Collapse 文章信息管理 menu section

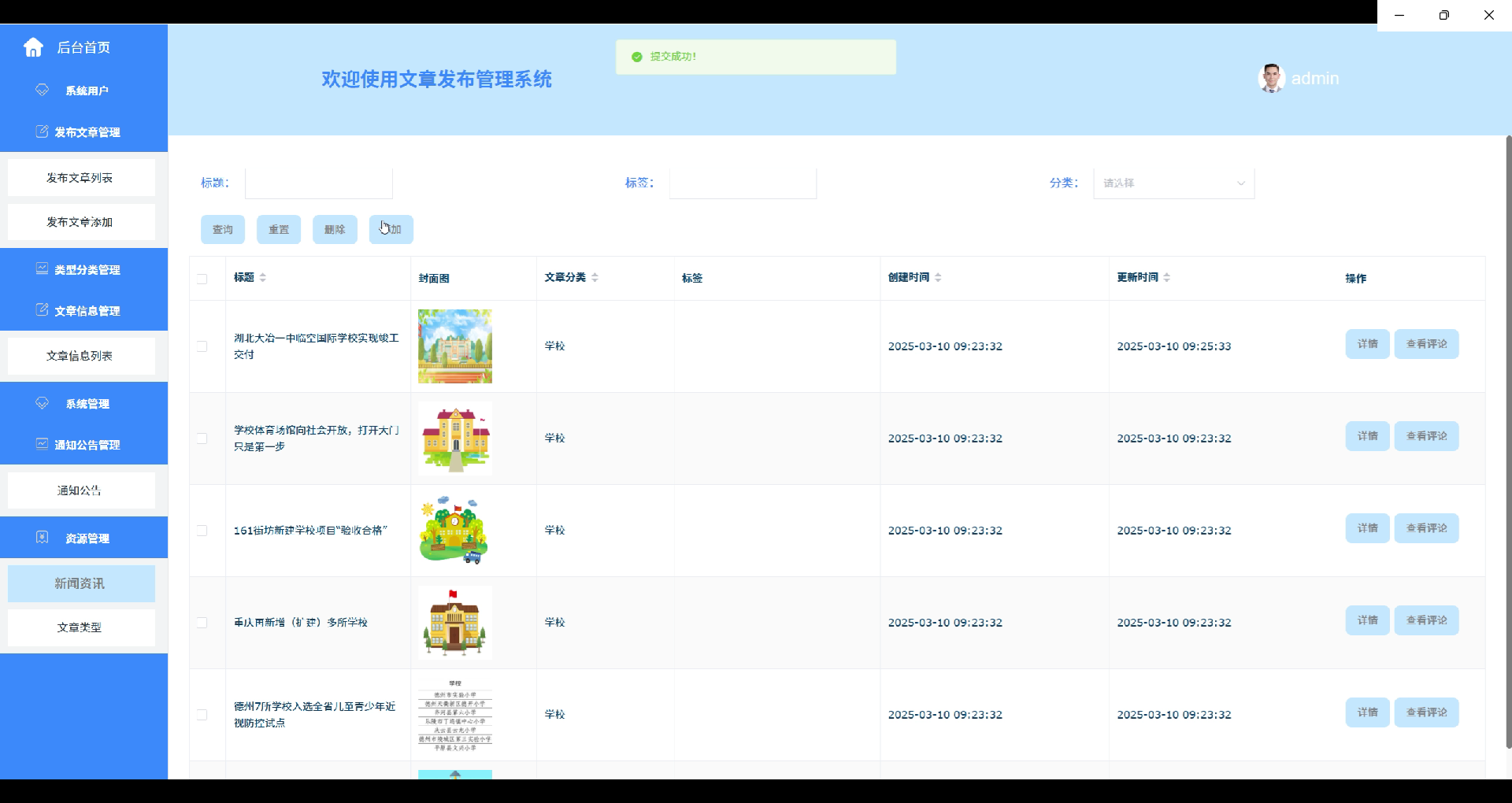83,310
